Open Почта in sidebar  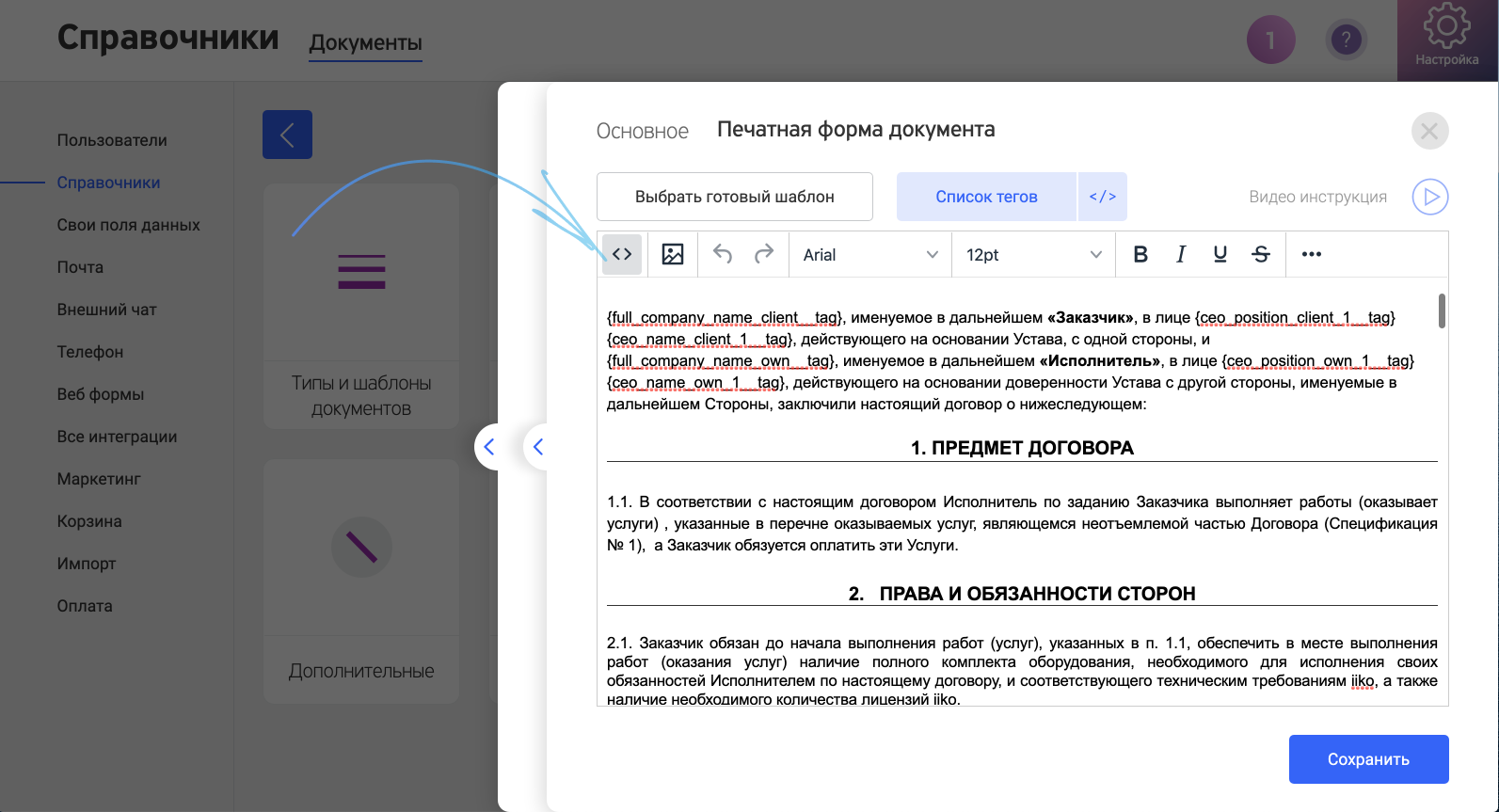tap(80, 267)
